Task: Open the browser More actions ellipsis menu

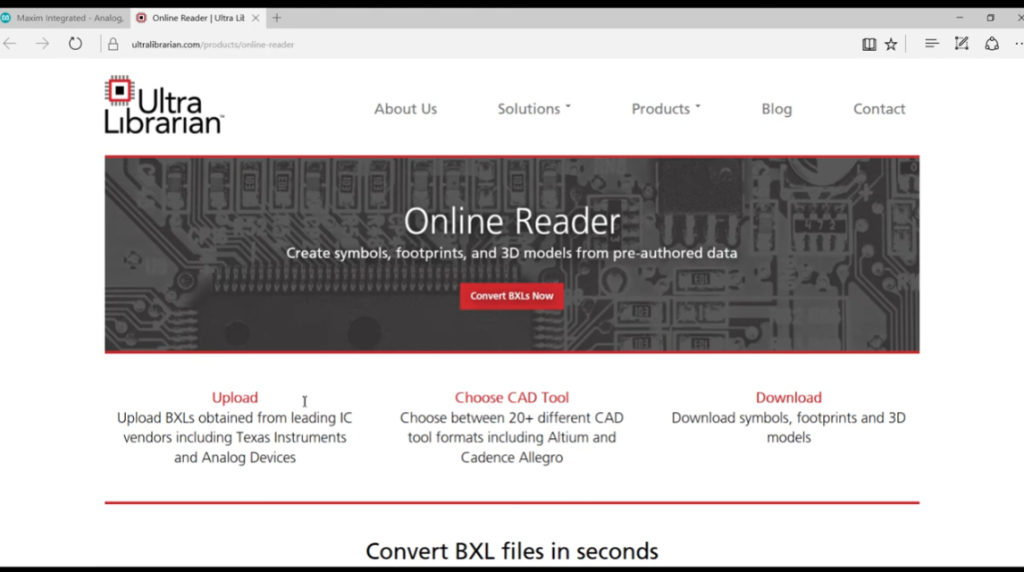Action: click(x=1018, y=44)
